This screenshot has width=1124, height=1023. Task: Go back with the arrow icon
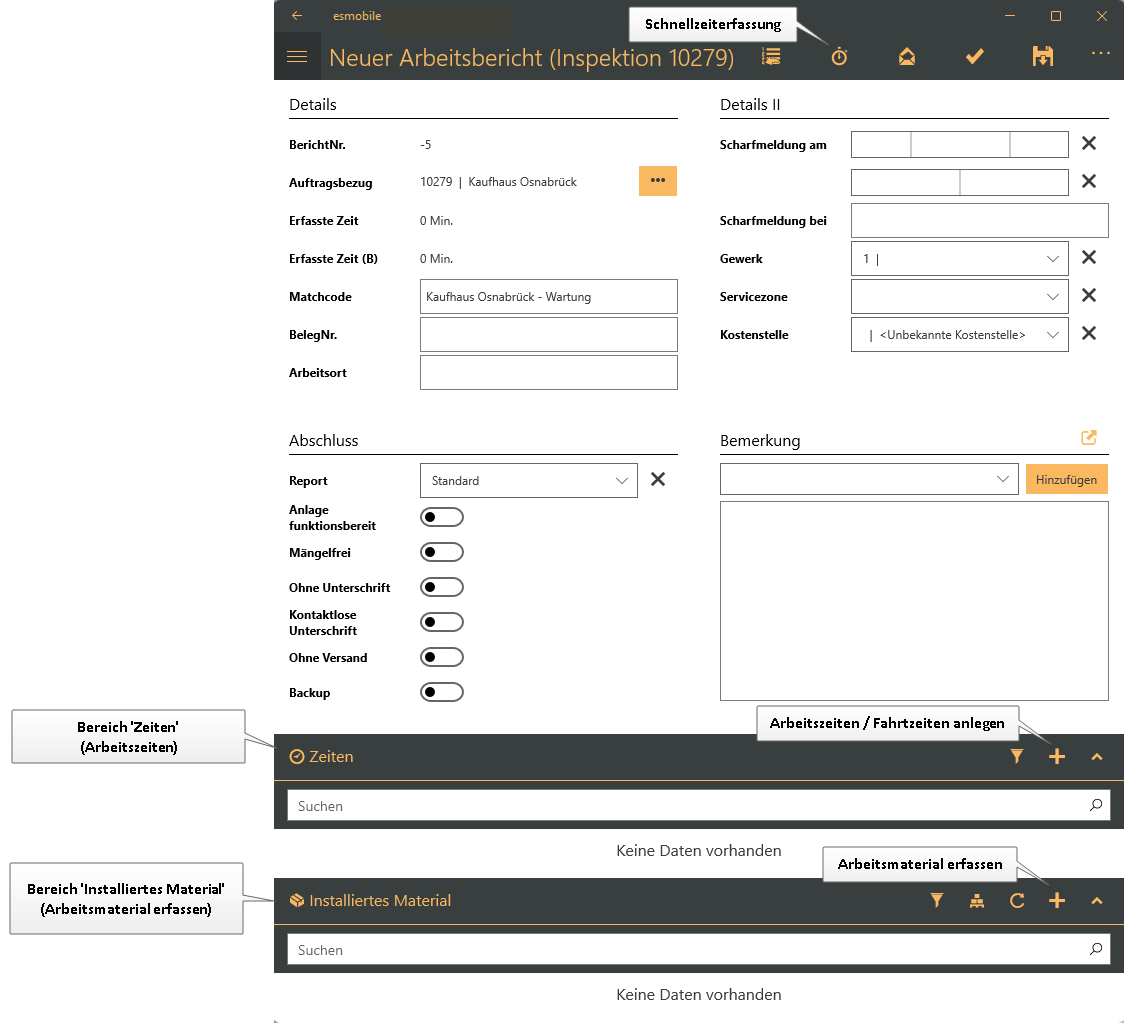297,16
